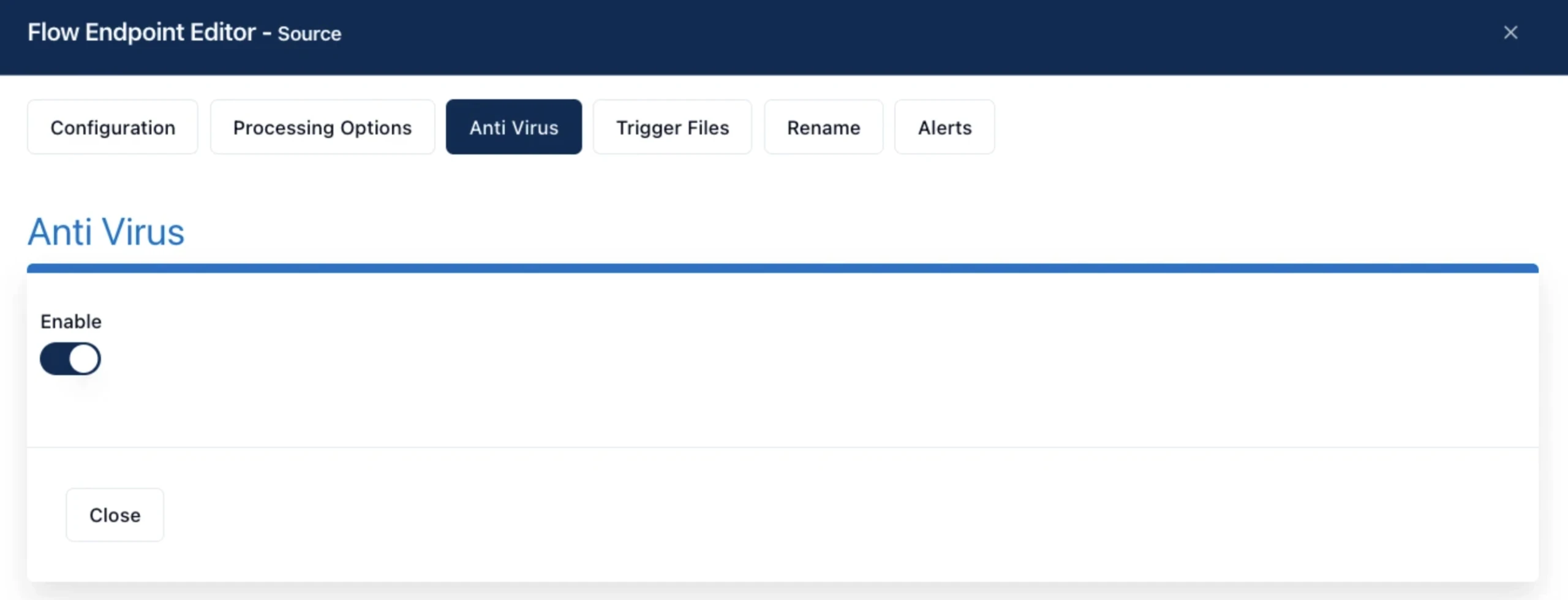The image size is (1568, 600).
Task: Click the Enable label text
Action: (71, 321)
